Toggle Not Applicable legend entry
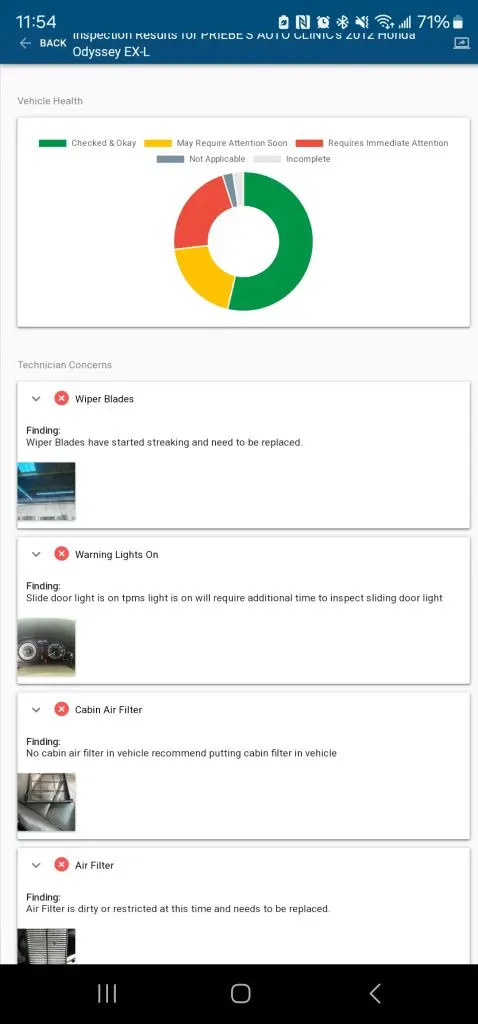The image size is (478, 1024). [x=201, y=159]
